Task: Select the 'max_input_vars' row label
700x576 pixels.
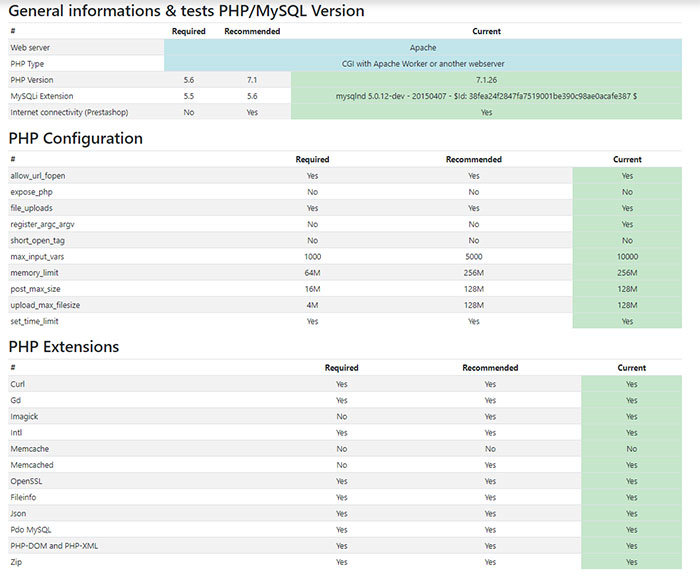Action: 37,257
